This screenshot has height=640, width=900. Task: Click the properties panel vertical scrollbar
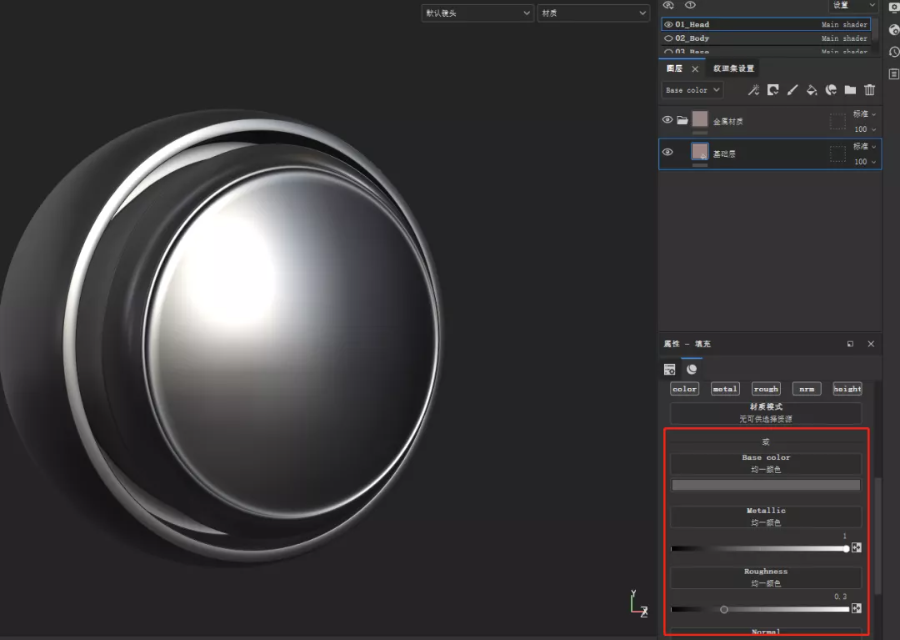[877, 537]
